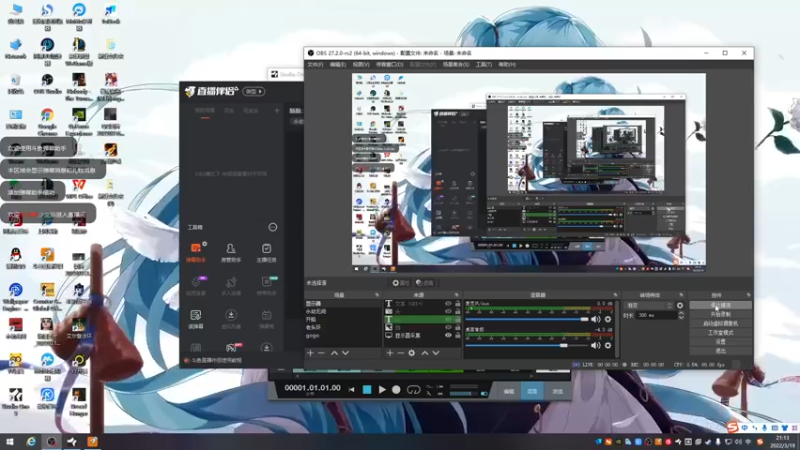Open 读弹幕 tool in 直播伴侣

pyautogui.click(x=196, y=319)
